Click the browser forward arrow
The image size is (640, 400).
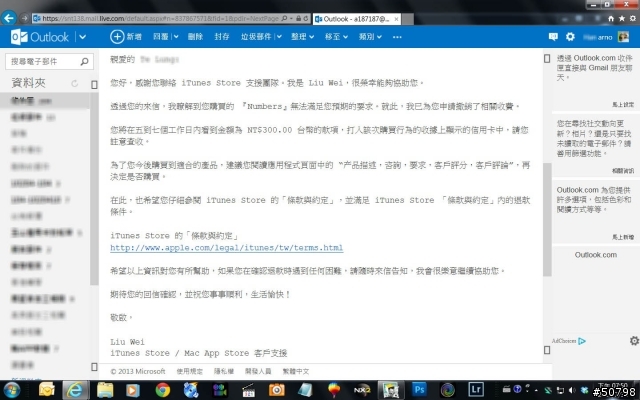(24, 18)
